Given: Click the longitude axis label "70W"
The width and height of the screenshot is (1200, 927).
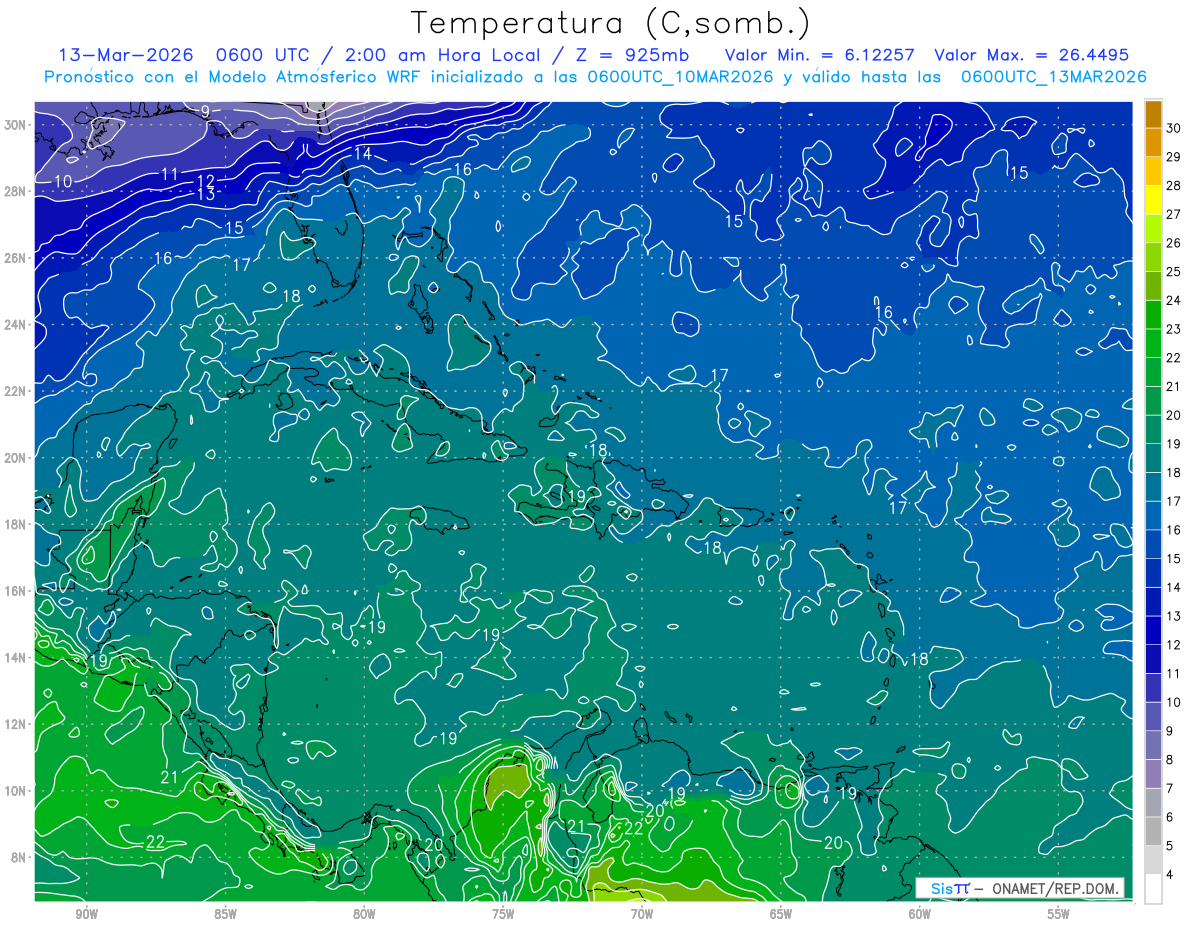Looking at the screenshot, I should pos(642,914).
